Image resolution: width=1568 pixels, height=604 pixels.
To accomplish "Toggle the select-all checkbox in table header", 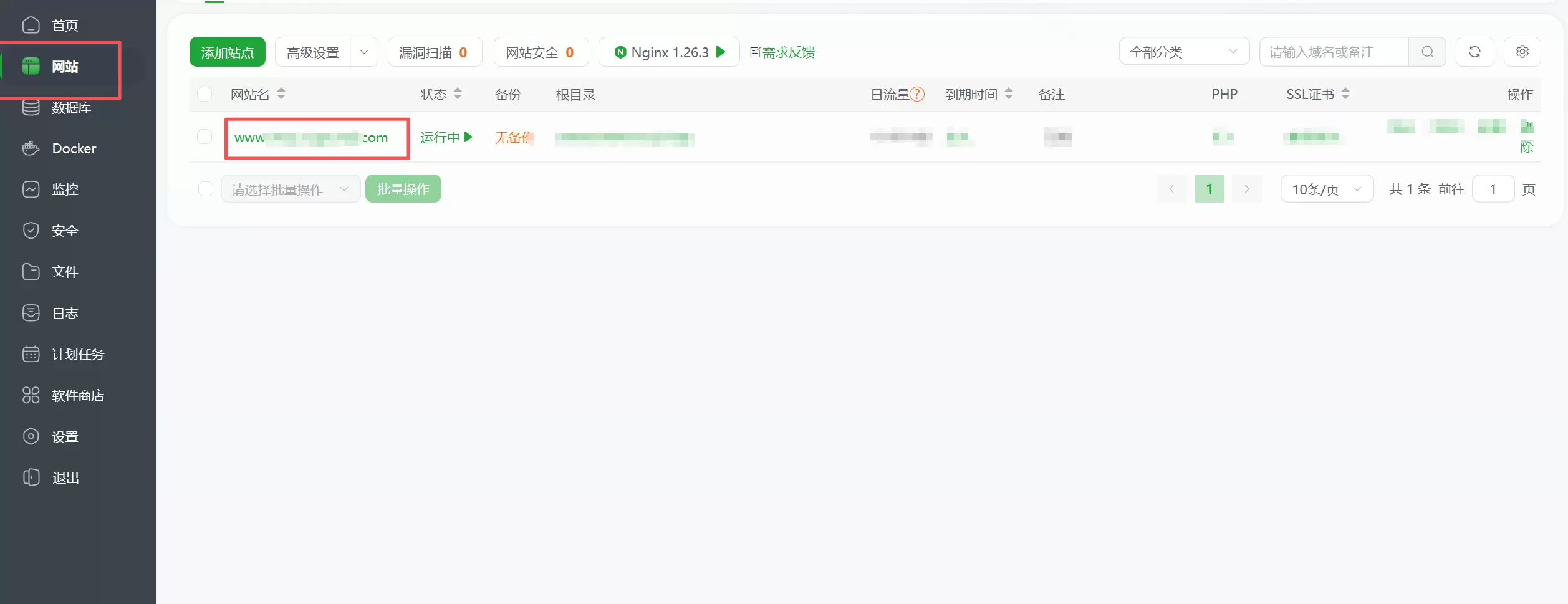I will click(204, 94).
